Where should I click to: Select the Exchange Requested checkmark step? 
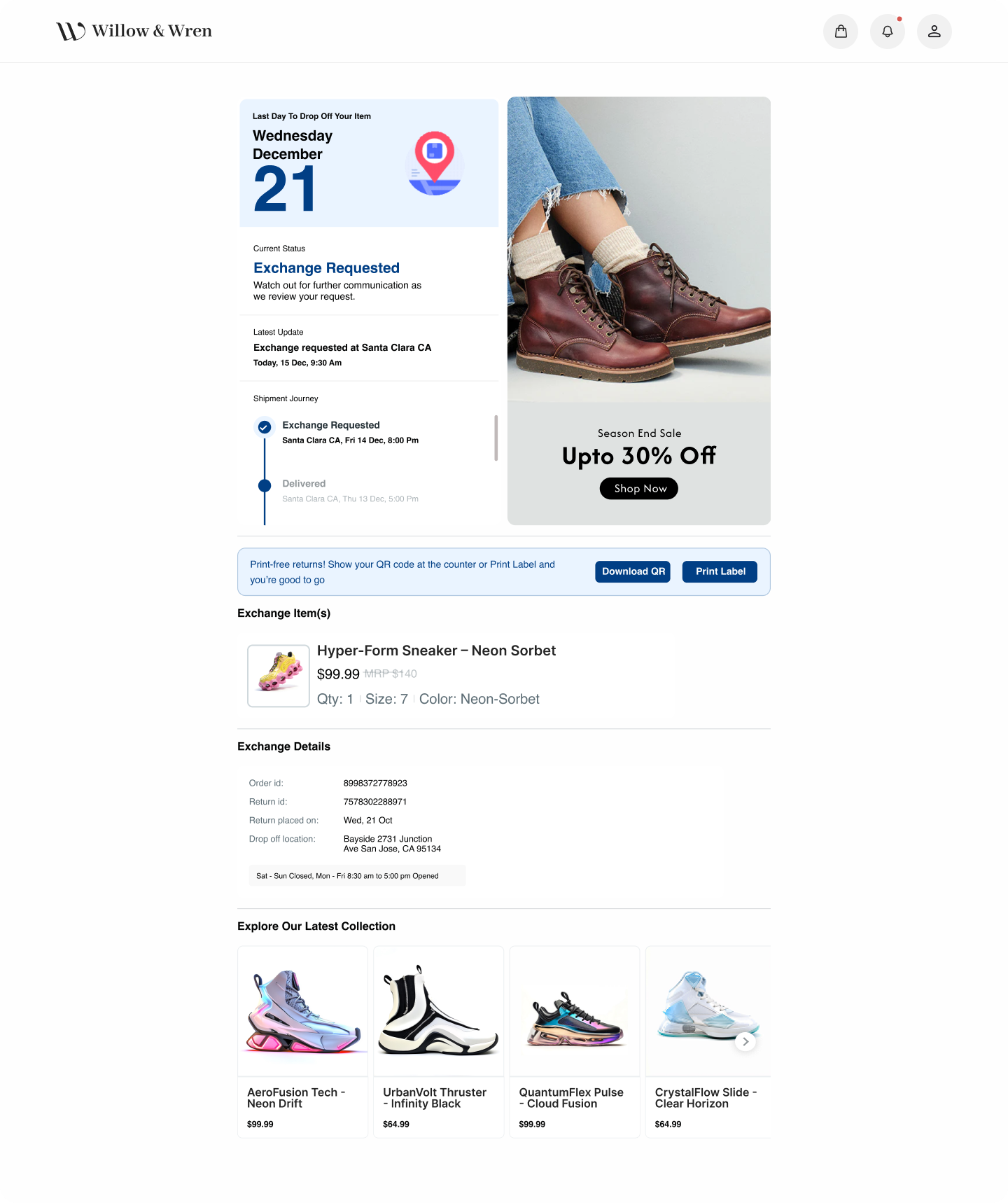265,426
